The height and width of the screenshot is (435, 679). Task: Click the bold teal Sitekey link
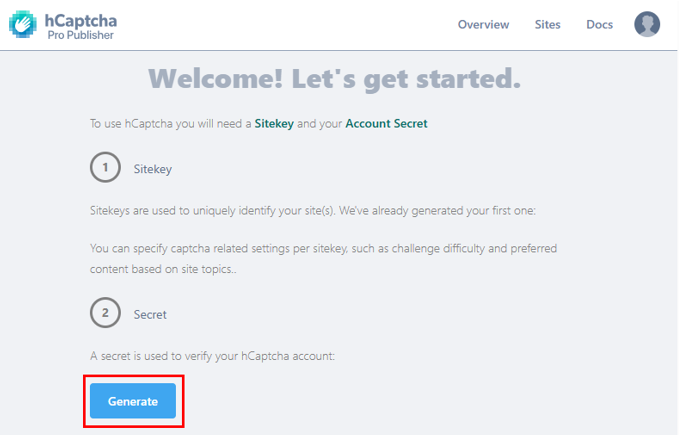[x=274, y=124]
